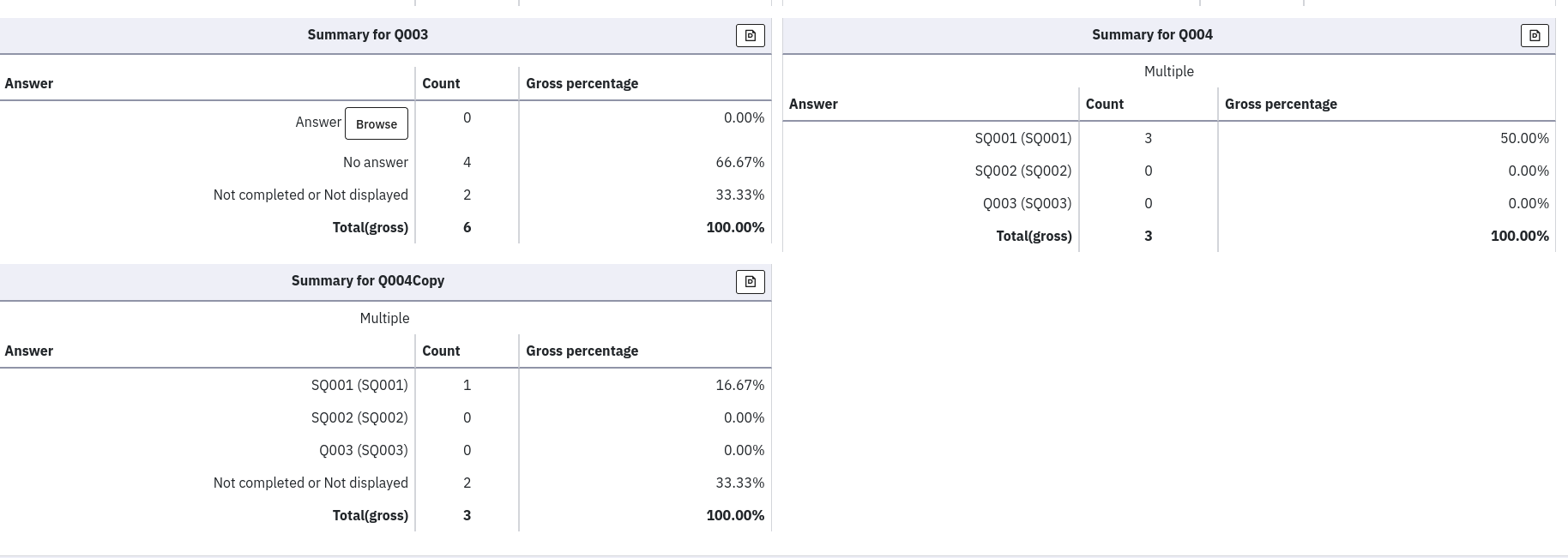Click SQ002 (SQ002) row in Q004 table
Image resolution: width=1568 pixels, height=558 pixels.
1022,171
